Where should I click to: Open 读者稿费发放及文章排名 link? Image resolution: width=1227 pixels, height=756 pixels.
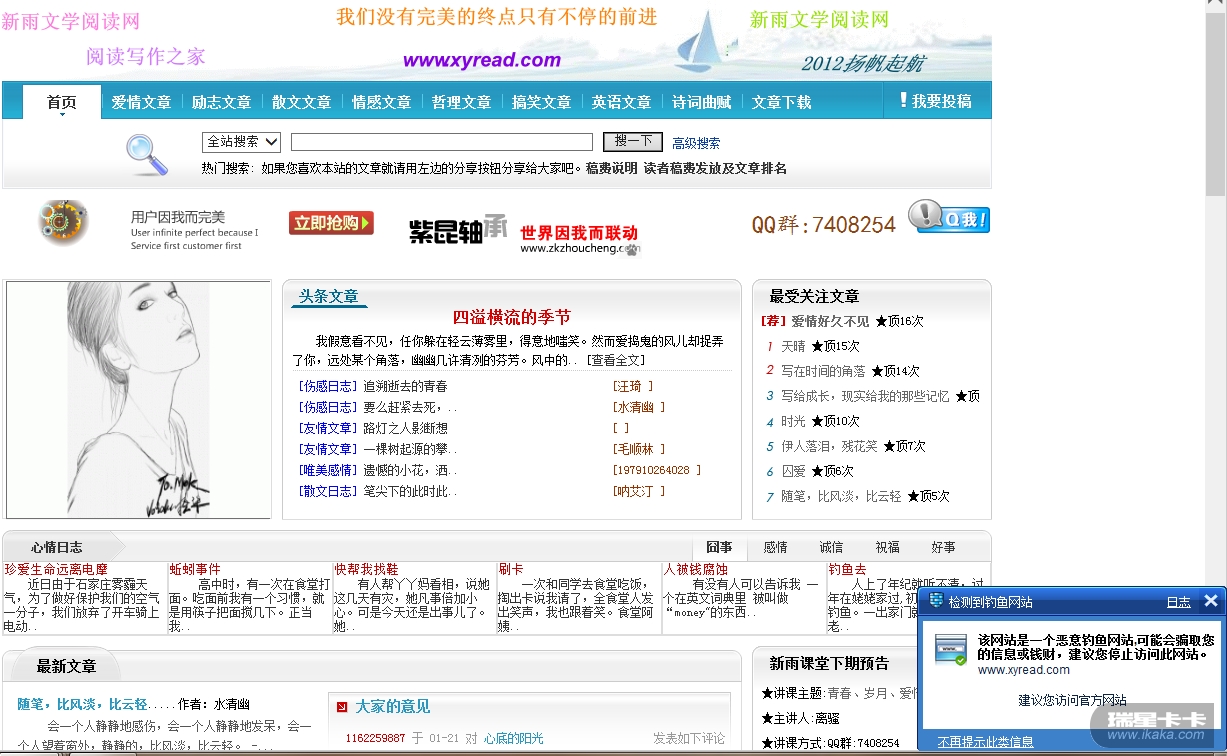point(715,168)
